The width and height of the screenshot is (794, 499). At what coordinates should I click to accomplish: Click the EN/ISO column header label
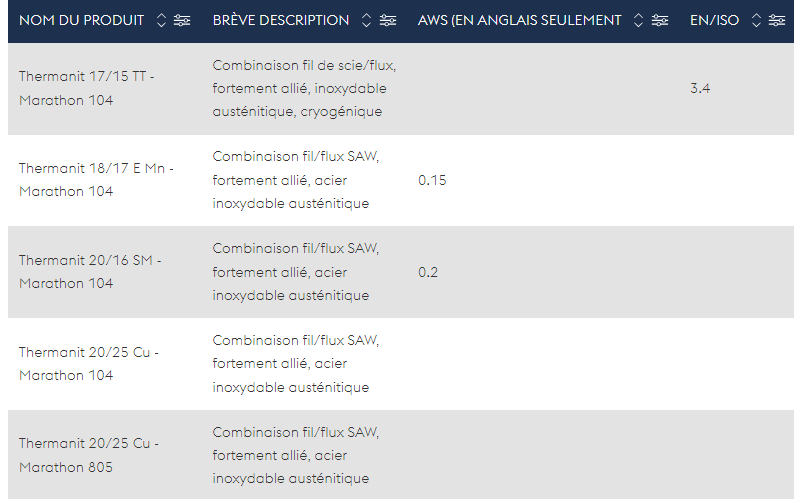point(714,21)
